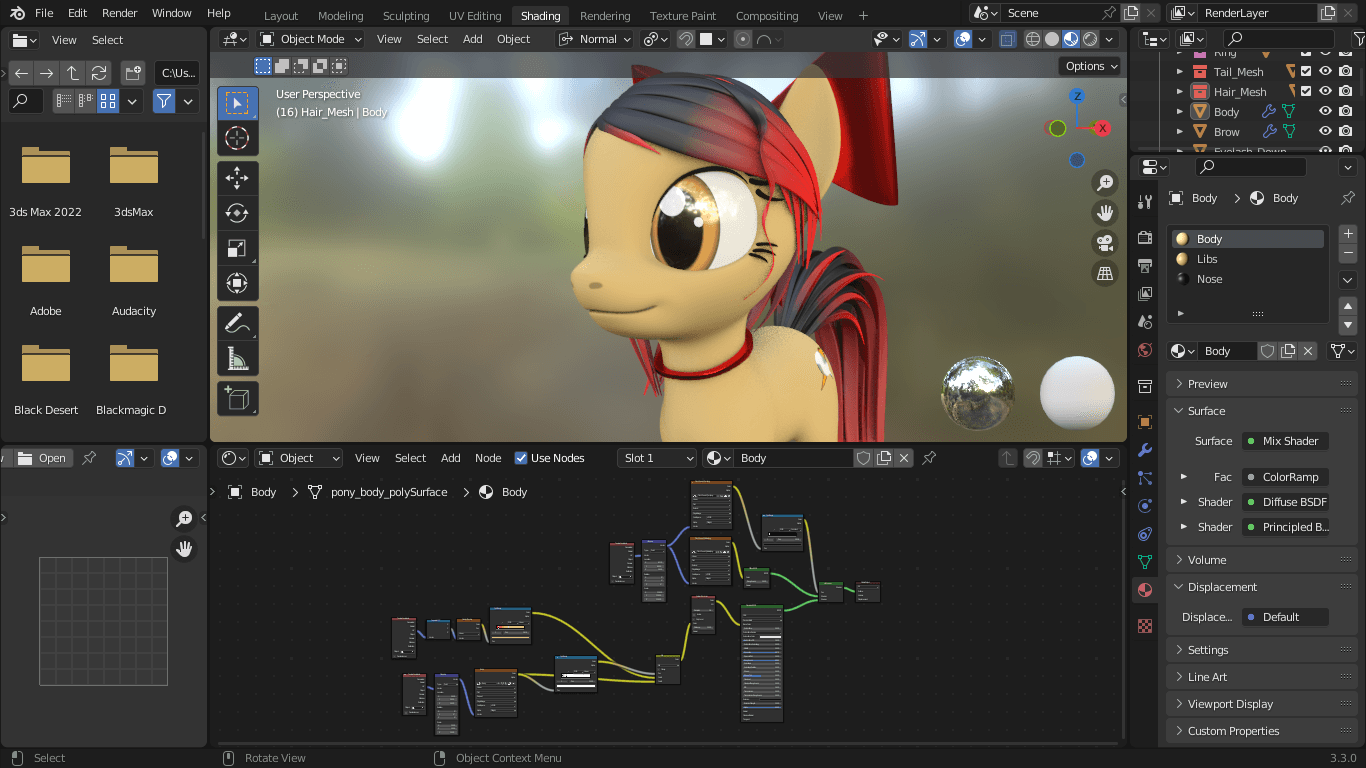This screenshot has height=768, width=1366.
Task: Choose the Annotate pencil tool
Action: point(237,324)
